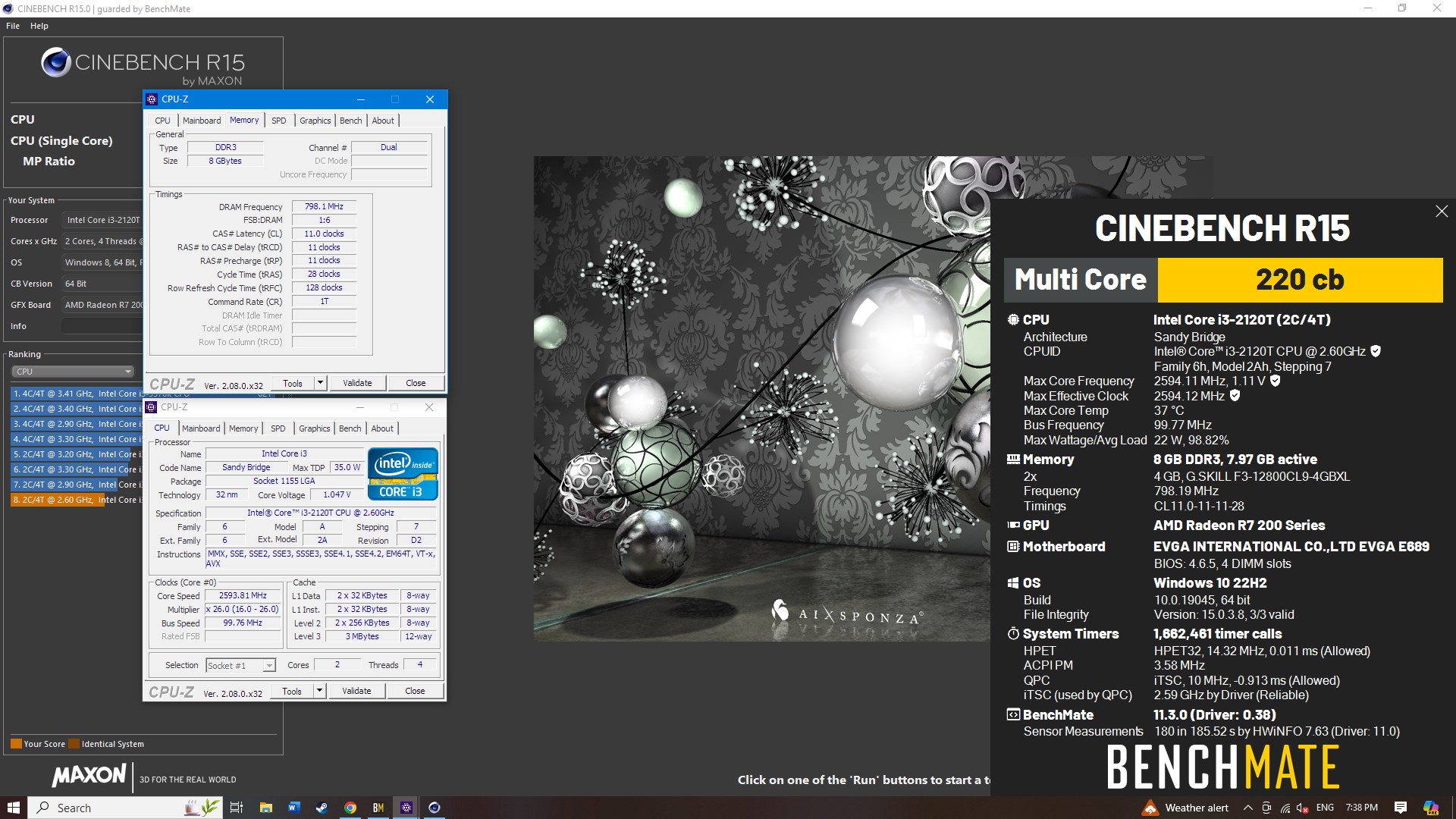Open SPD tab in upper CPU-Z window

pyautogui.click(x=279, y=121)
